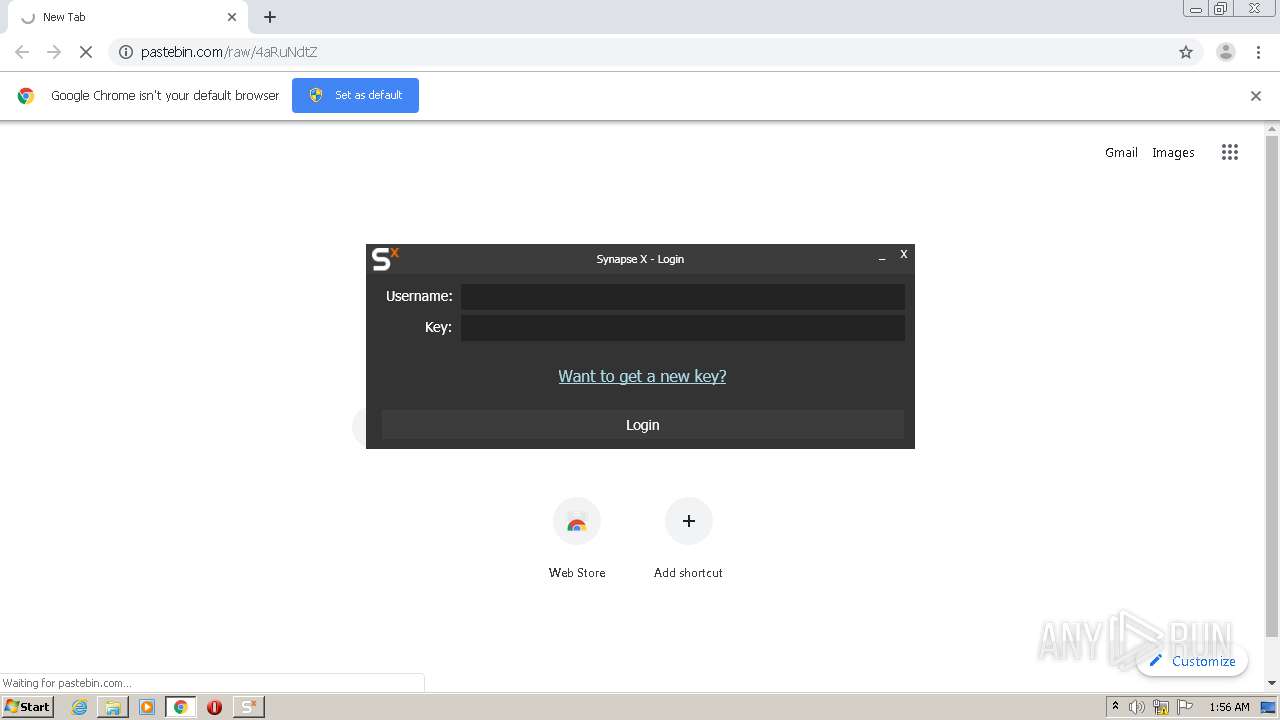Image resolution: width=1280 pixels, height=720 pixels.
Task: Open the Images link
Action: [1173, 152]
